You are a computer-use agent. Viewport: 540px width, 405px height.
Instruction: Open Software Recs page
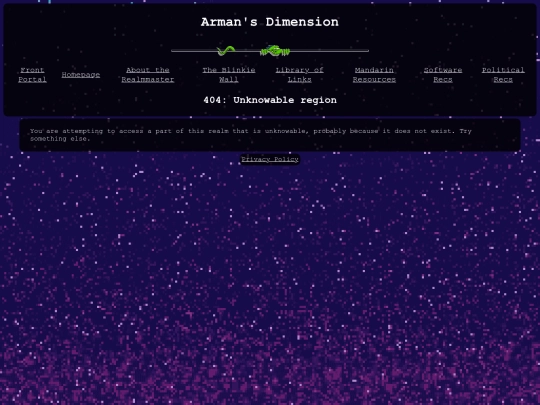443,75
